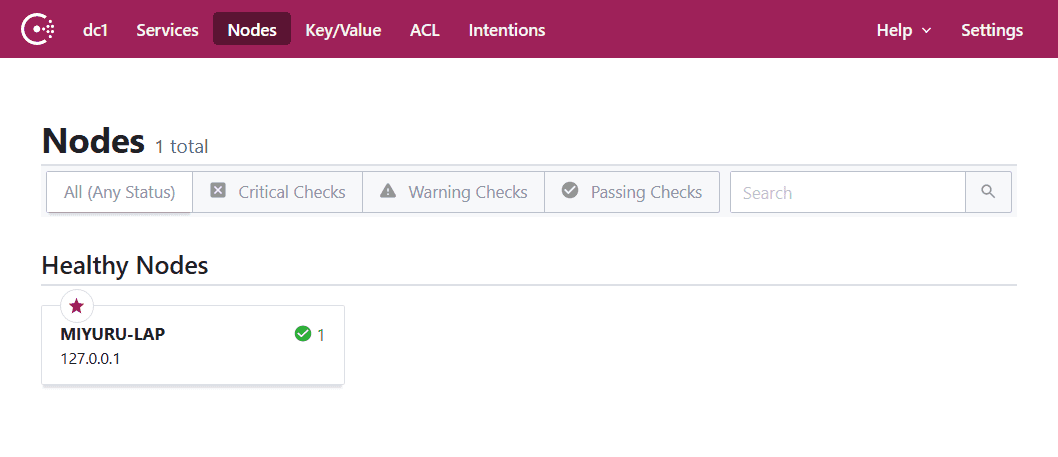
Task: Switch to the Key/Value tab
Action: pos(343,30)
